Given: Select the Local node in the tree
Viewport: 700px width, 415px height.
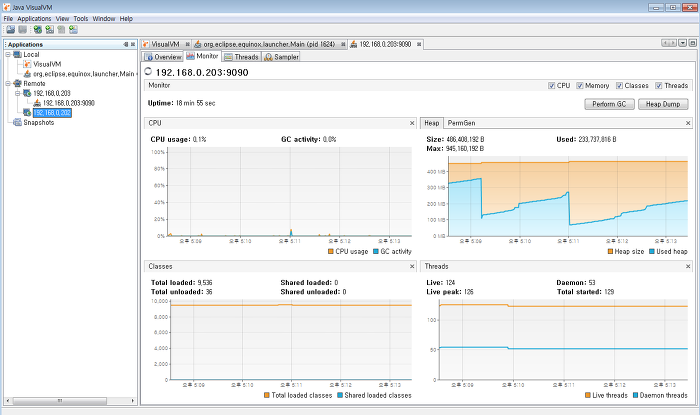Looking at the screenshot, I should click(x=31, y=54).
